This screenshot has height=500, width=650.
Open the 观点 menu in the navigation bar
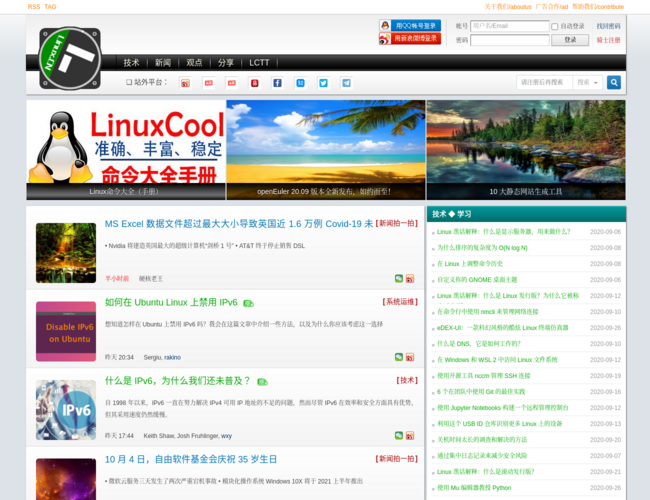point(194,63)
